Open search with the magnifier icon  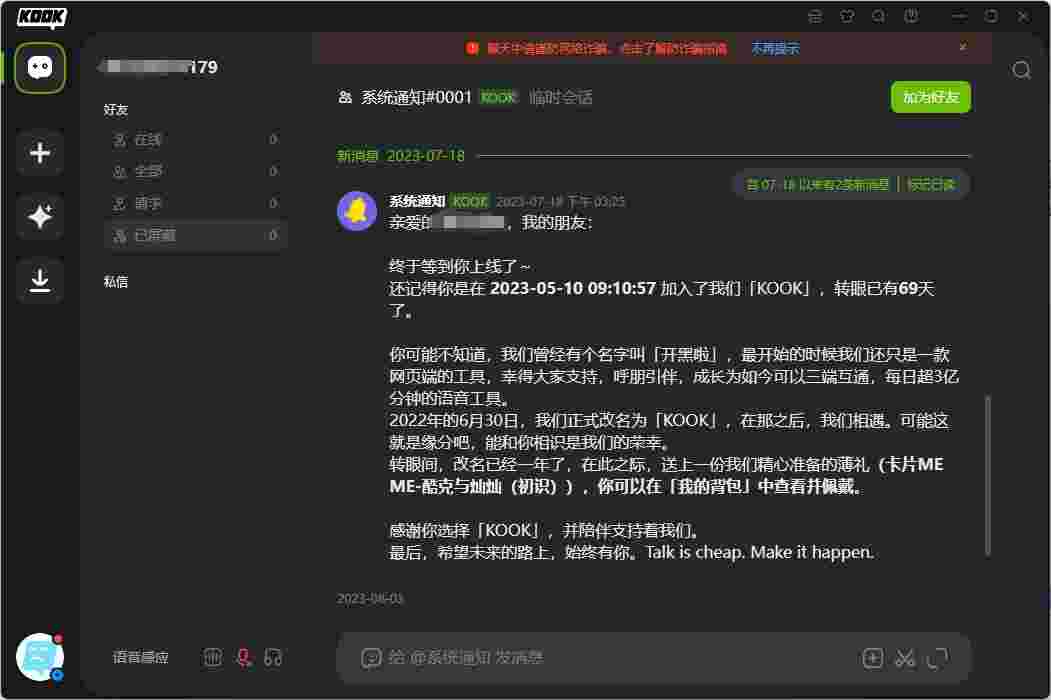1020,70
